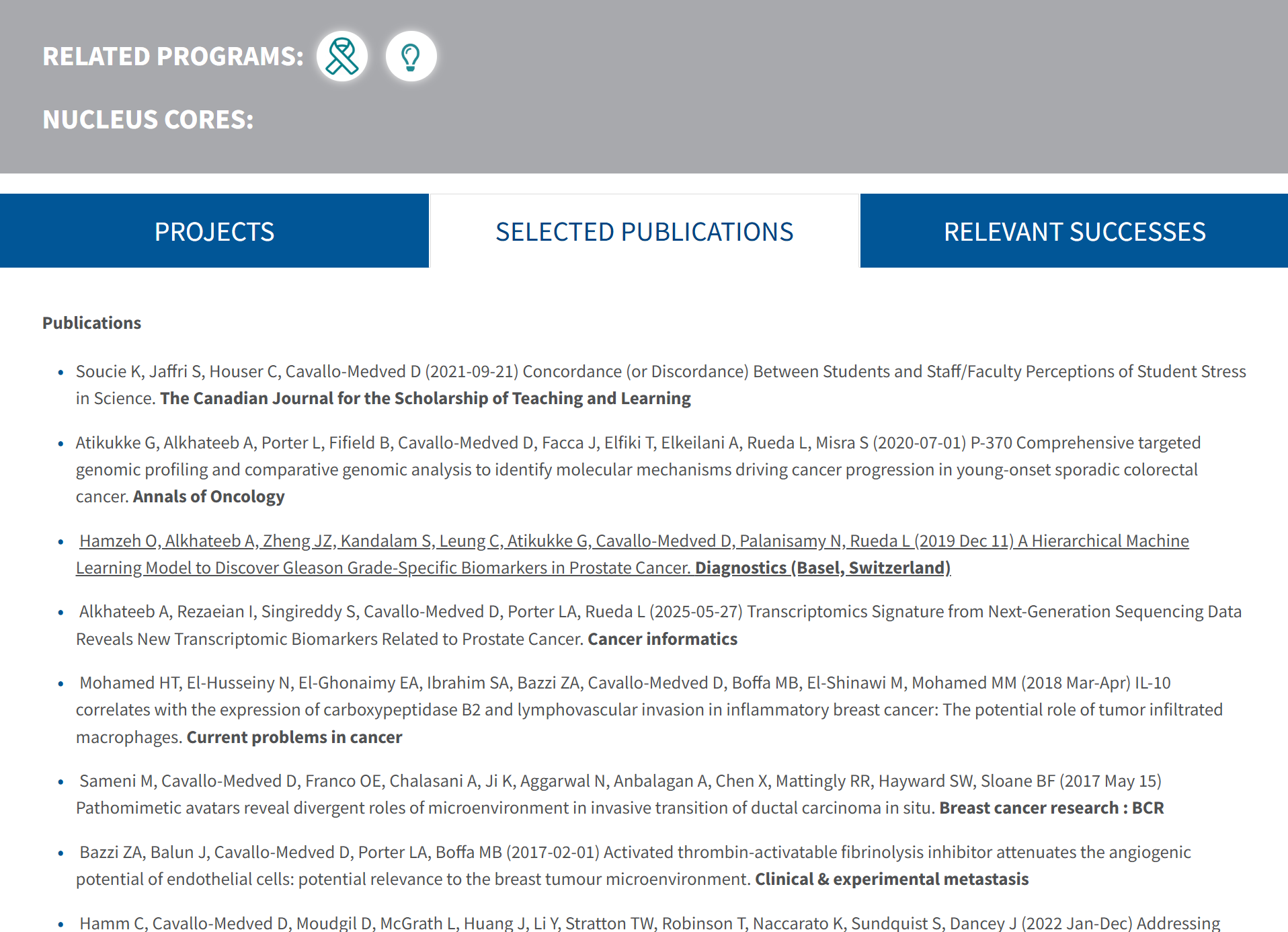The image size is (1288, 932).
Task: Click the Current problems in cancer journal name
Action: click(x=294, y=738)
